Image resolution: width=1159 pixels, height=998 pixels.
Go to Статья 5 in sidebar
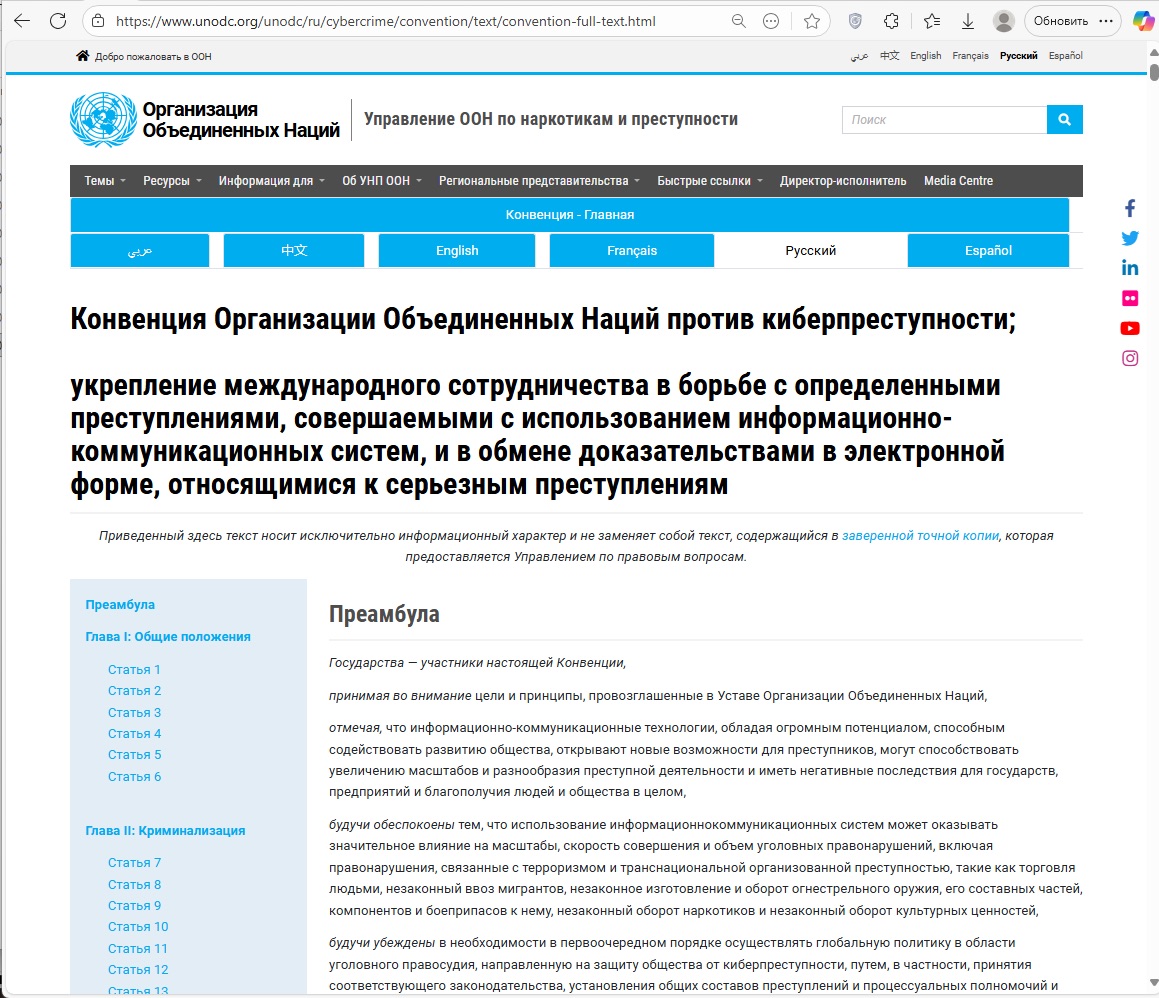tap(134, 755)
